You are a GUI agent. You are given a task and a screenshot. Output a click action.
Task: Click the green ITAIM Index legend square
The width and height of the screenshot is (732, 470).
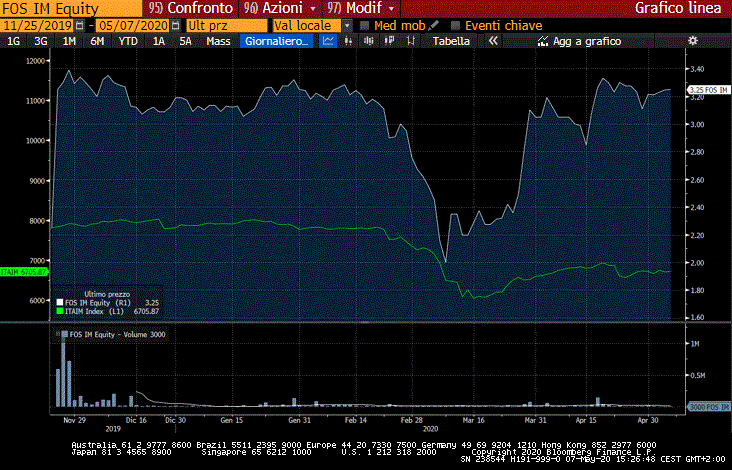tap(60, 311)
